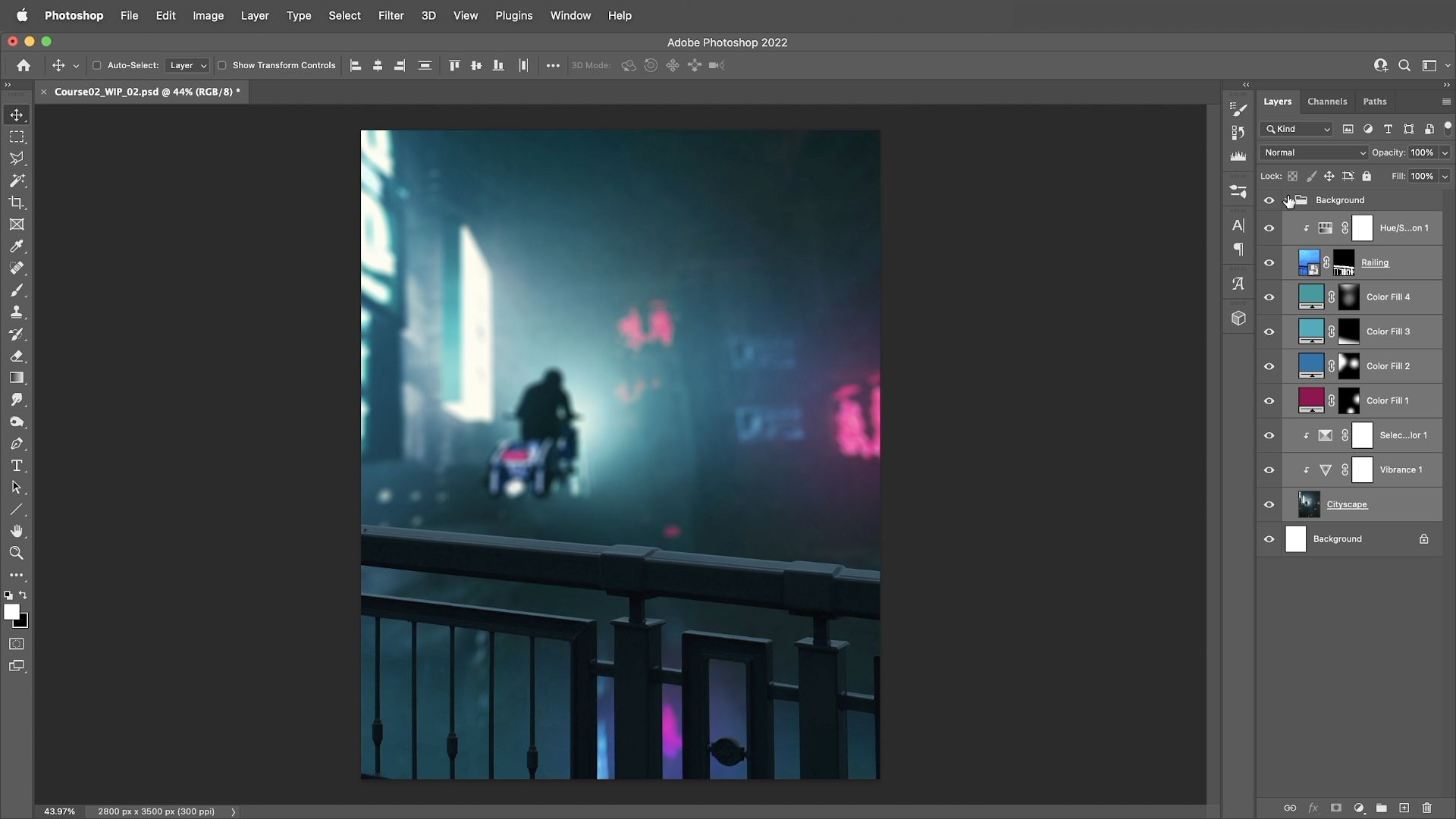This screenshot has height=819, width=1456.
Task: Select the Clone Stamp tool
Action: tap(17, 312)
